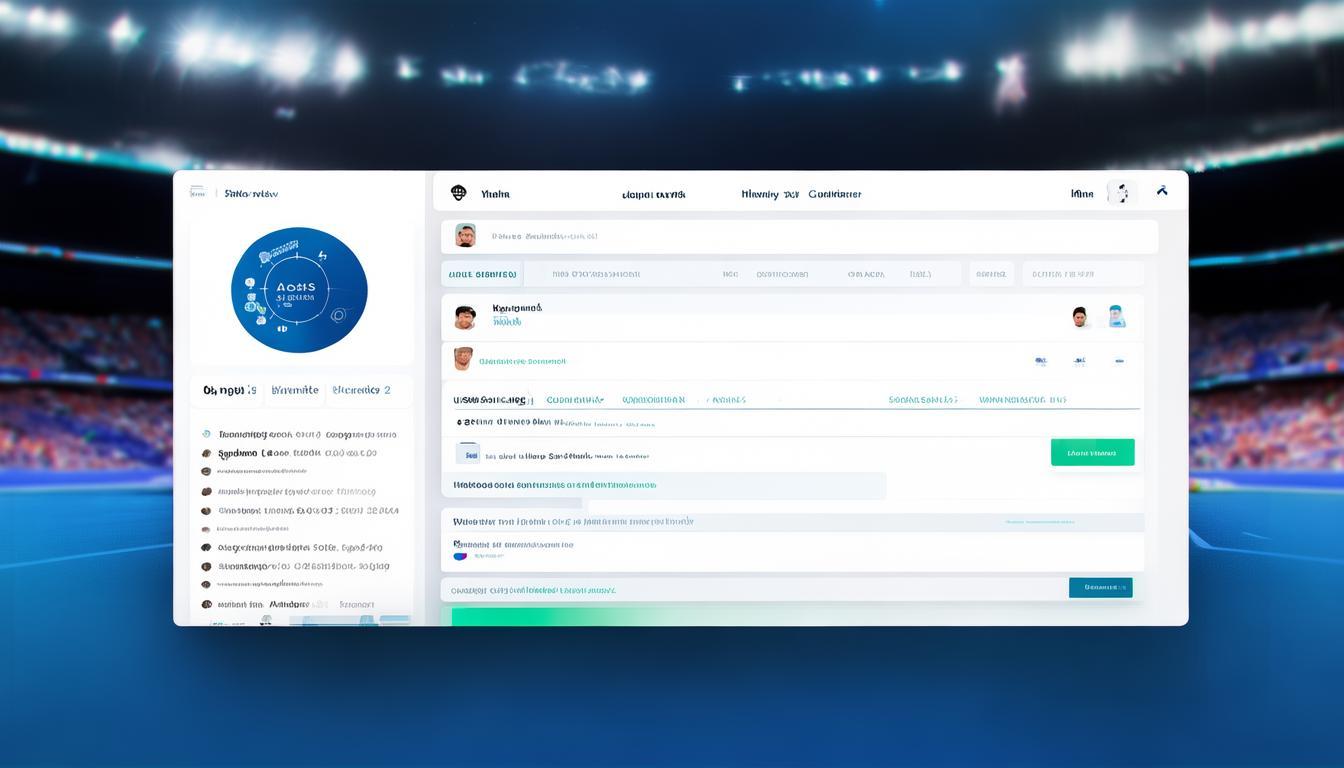Click the blue bottle icon in second row
The height and width of the screenshot is (768, 1344).
(x=1116, y=317)
